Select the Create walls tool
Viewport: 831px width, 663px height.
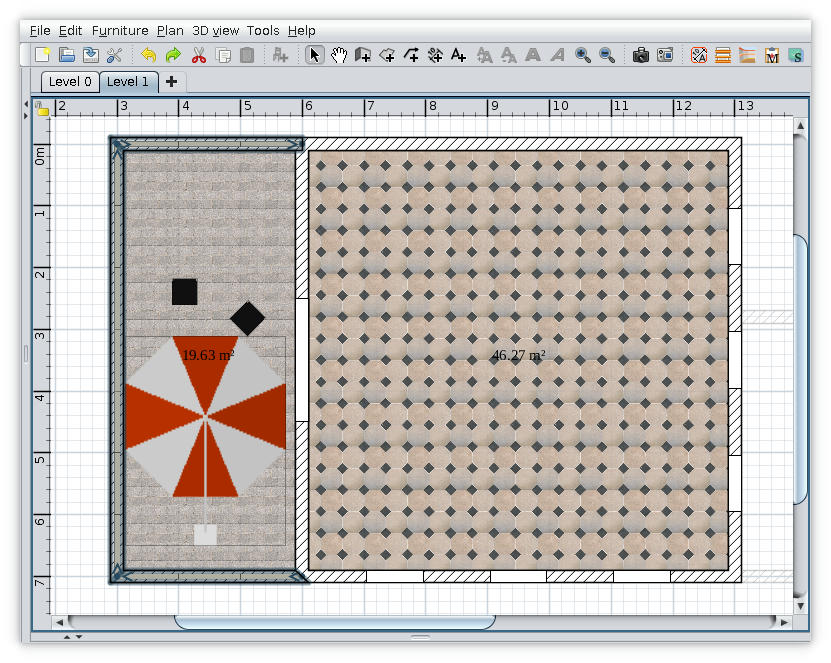point(363,55)
